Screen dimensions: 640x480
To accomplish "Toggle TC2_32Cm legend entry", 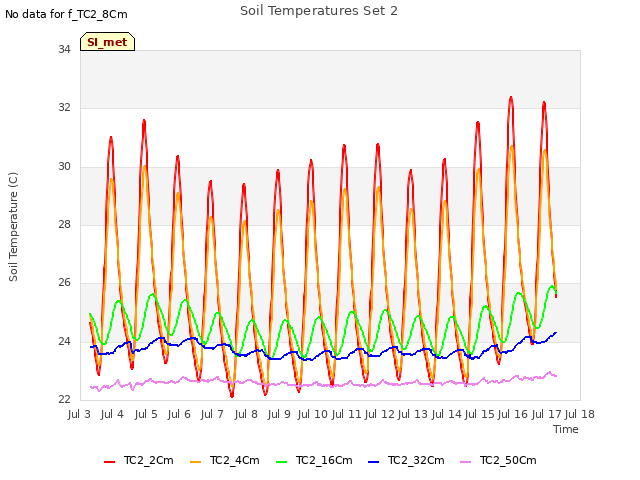I will pos(406,460).
